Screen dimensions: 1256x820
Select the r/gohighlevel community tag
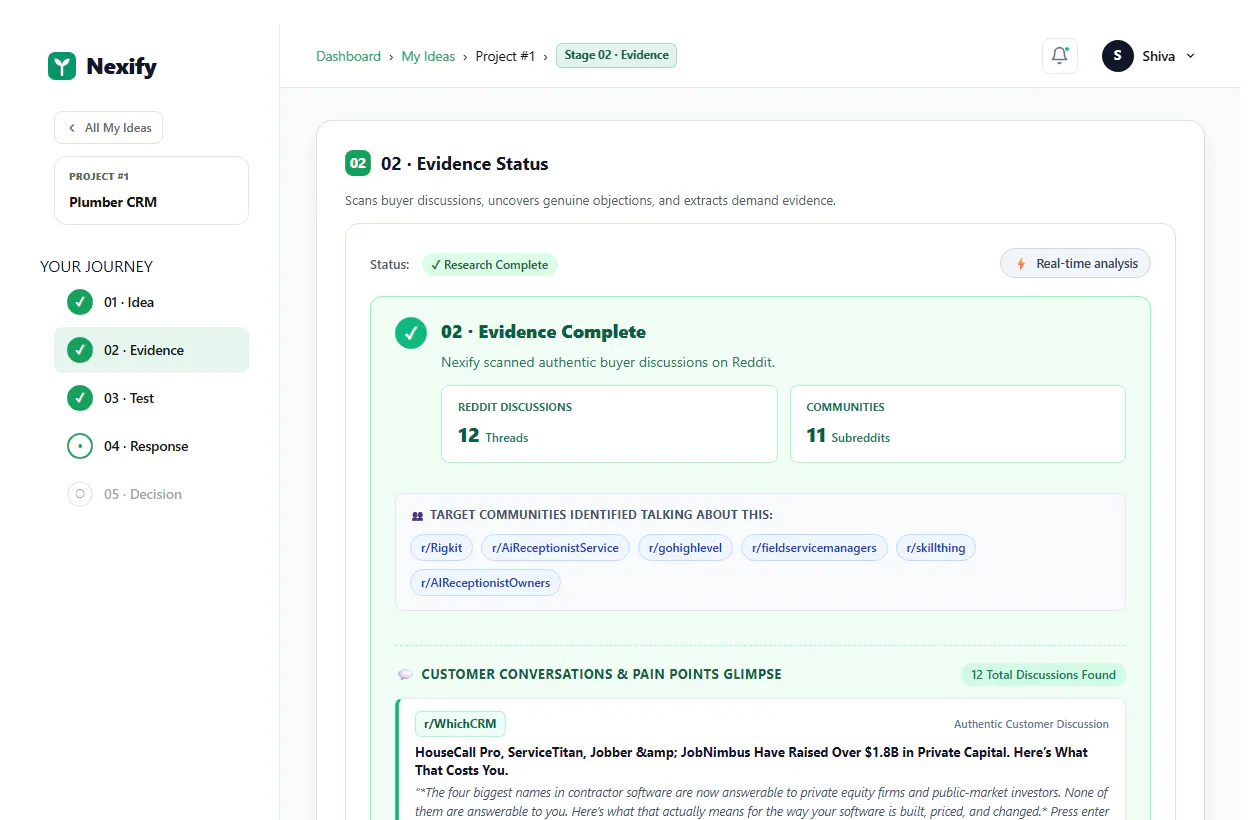685,548
